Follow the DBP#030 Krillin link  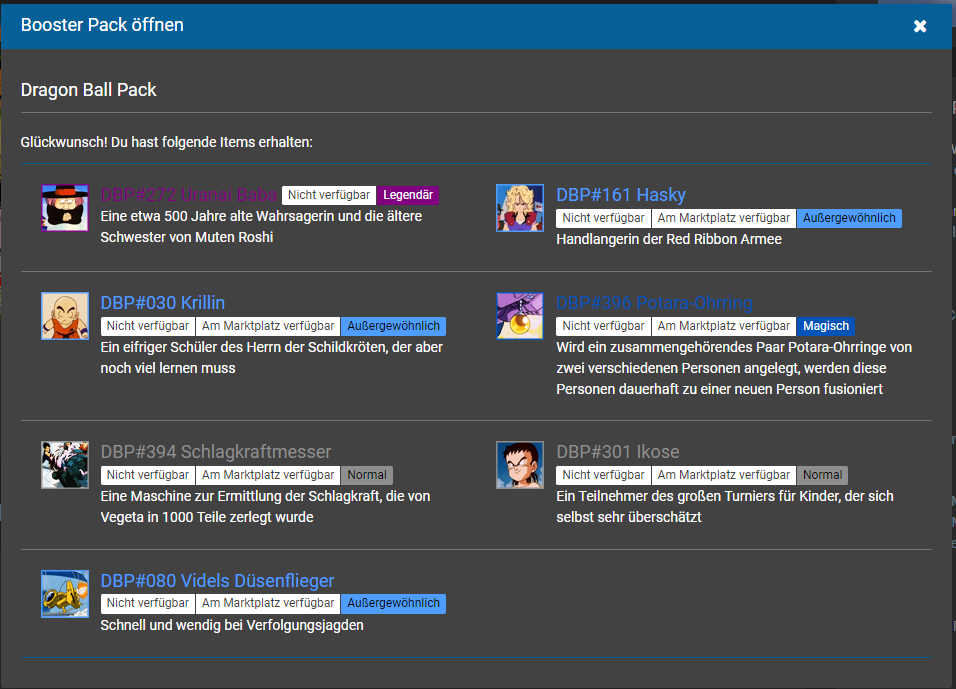pos(163,302)
